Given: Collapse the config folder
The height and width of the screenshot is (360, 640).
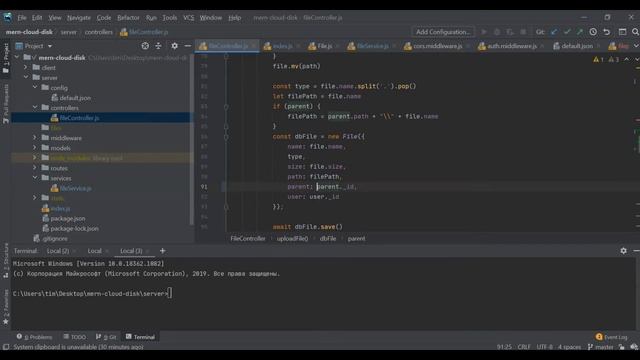Looking at the screenshot, I should 35,87.
